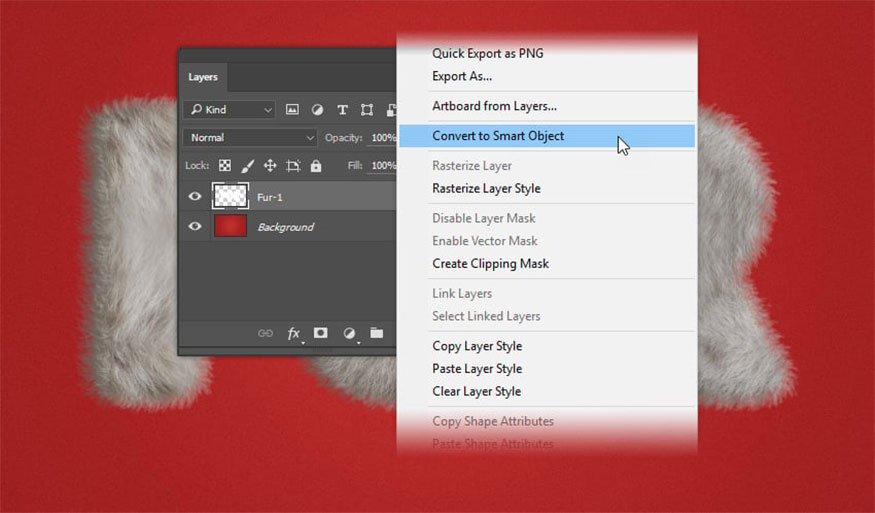
Task: Choose Clear Layer Style
Action: click(x=477, y=391)
